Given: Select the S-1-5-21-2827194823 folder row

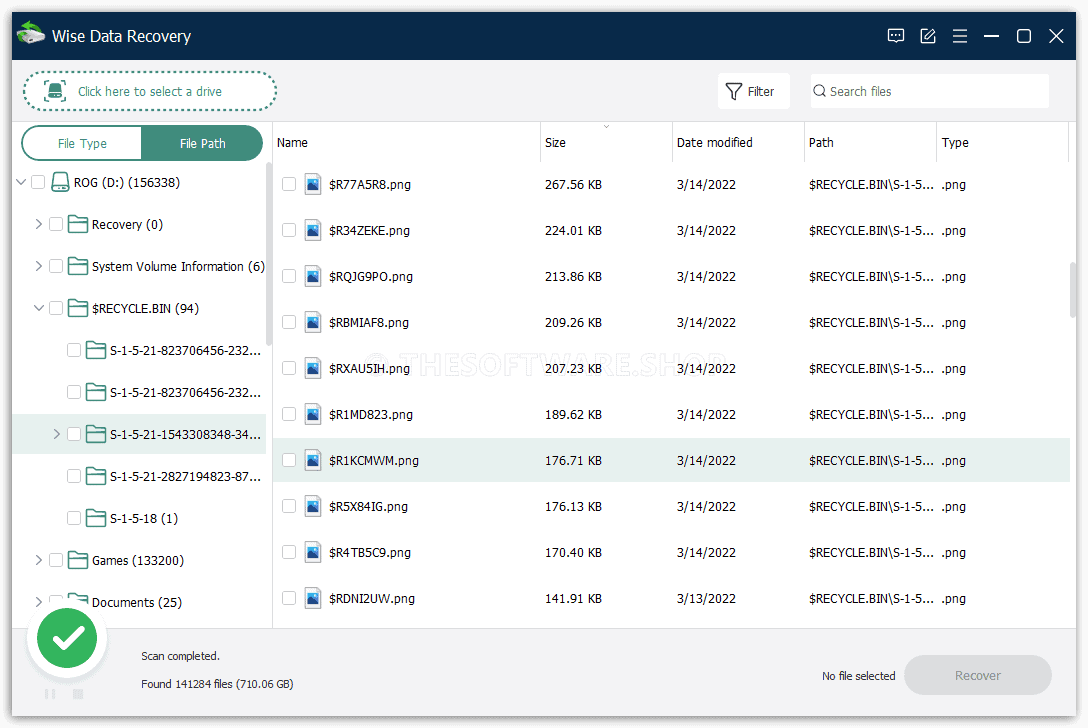Looking at the screenshot, I should tap(139, 477).
